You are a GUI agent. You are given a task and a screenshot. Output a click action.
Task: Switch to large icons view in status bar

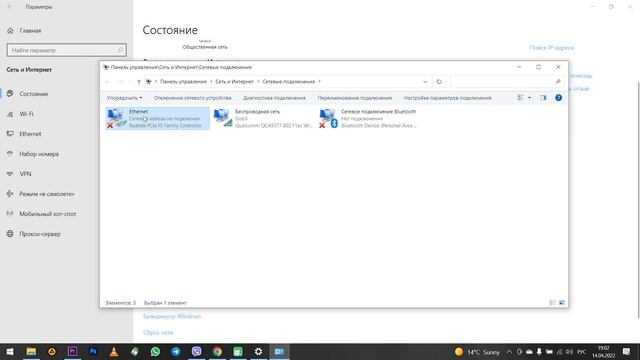pos(562,303)
